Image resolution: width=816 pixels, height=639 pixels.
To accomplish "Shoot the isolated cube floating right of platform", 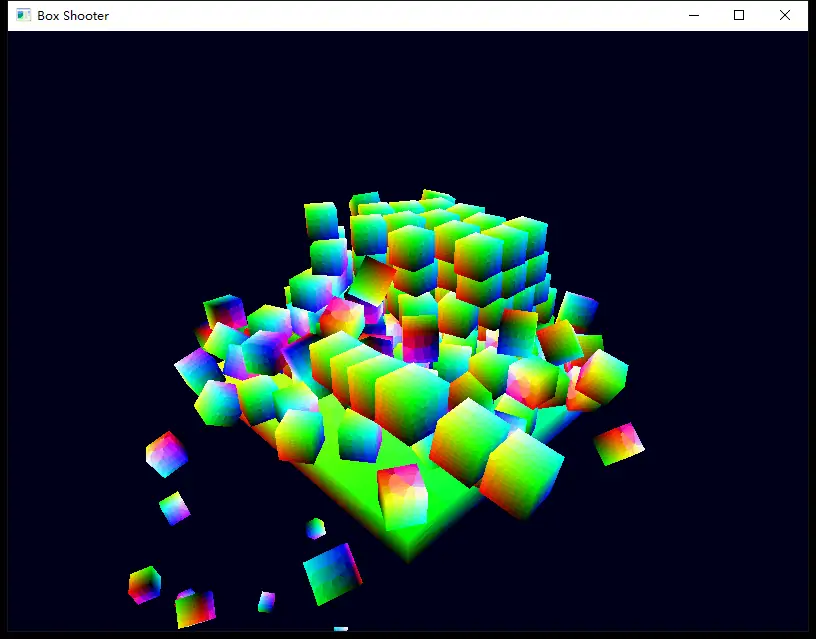I will coord(619,443).
